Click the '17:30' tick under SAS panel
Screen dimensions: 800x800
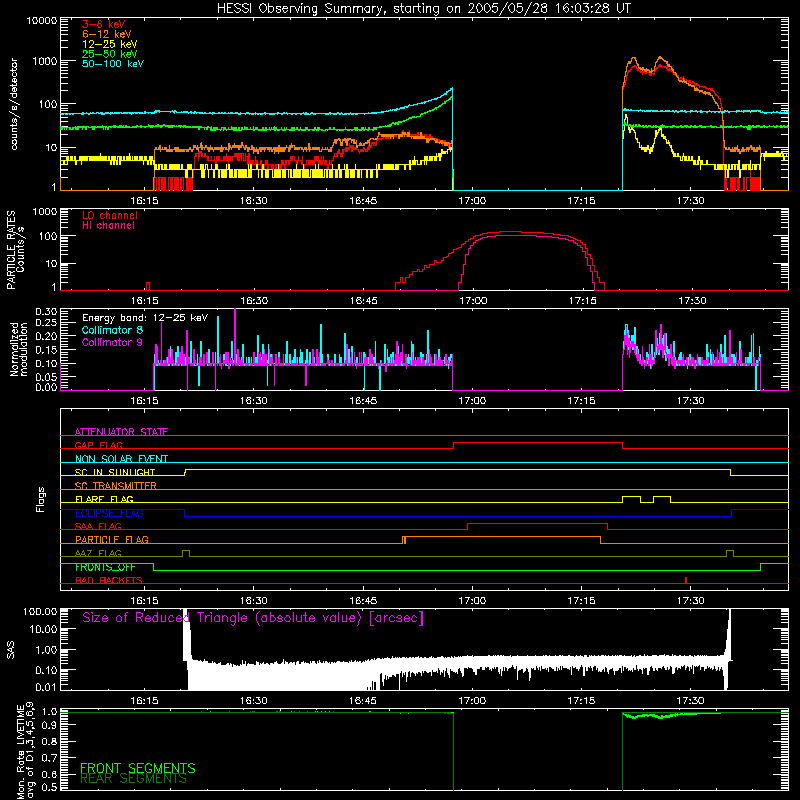(691, 701)
